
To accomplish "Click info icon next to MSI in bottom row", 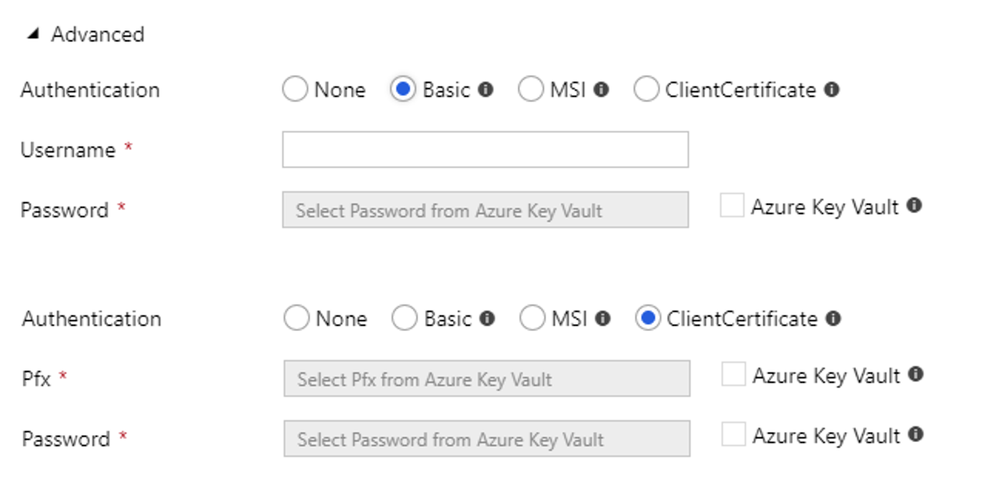I will tap(603, 319).
